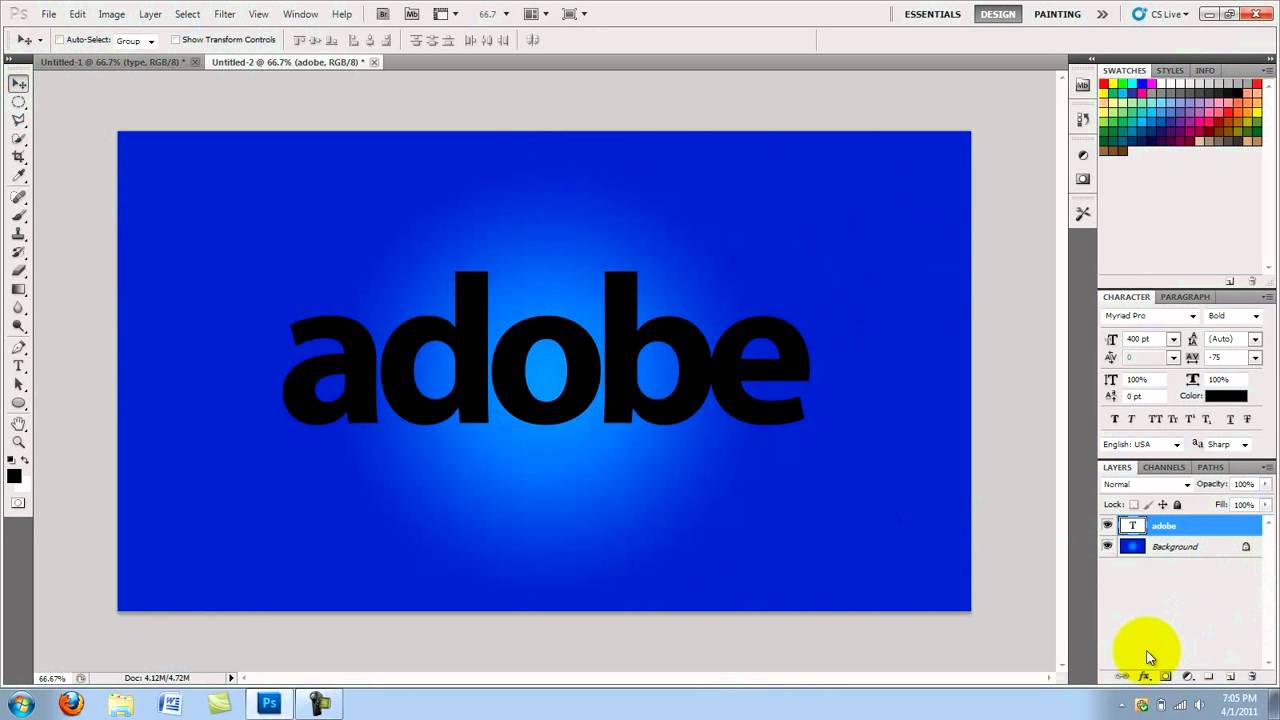Enable Show Transform Controls checkbox

[175, 40]
